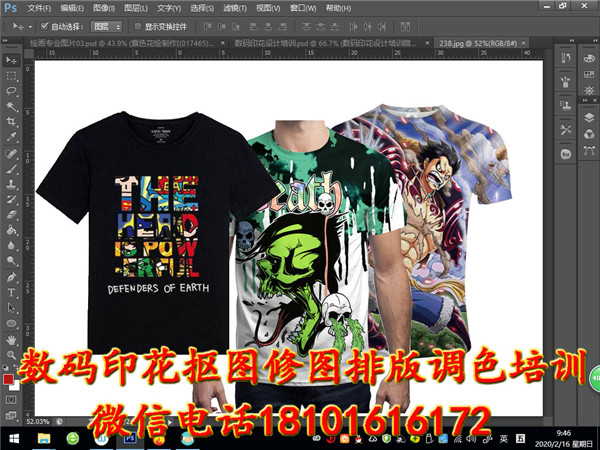Viewport: 600px width, 450px height.
Task: Open the Ku panel icon
Action: pos(566,154)
